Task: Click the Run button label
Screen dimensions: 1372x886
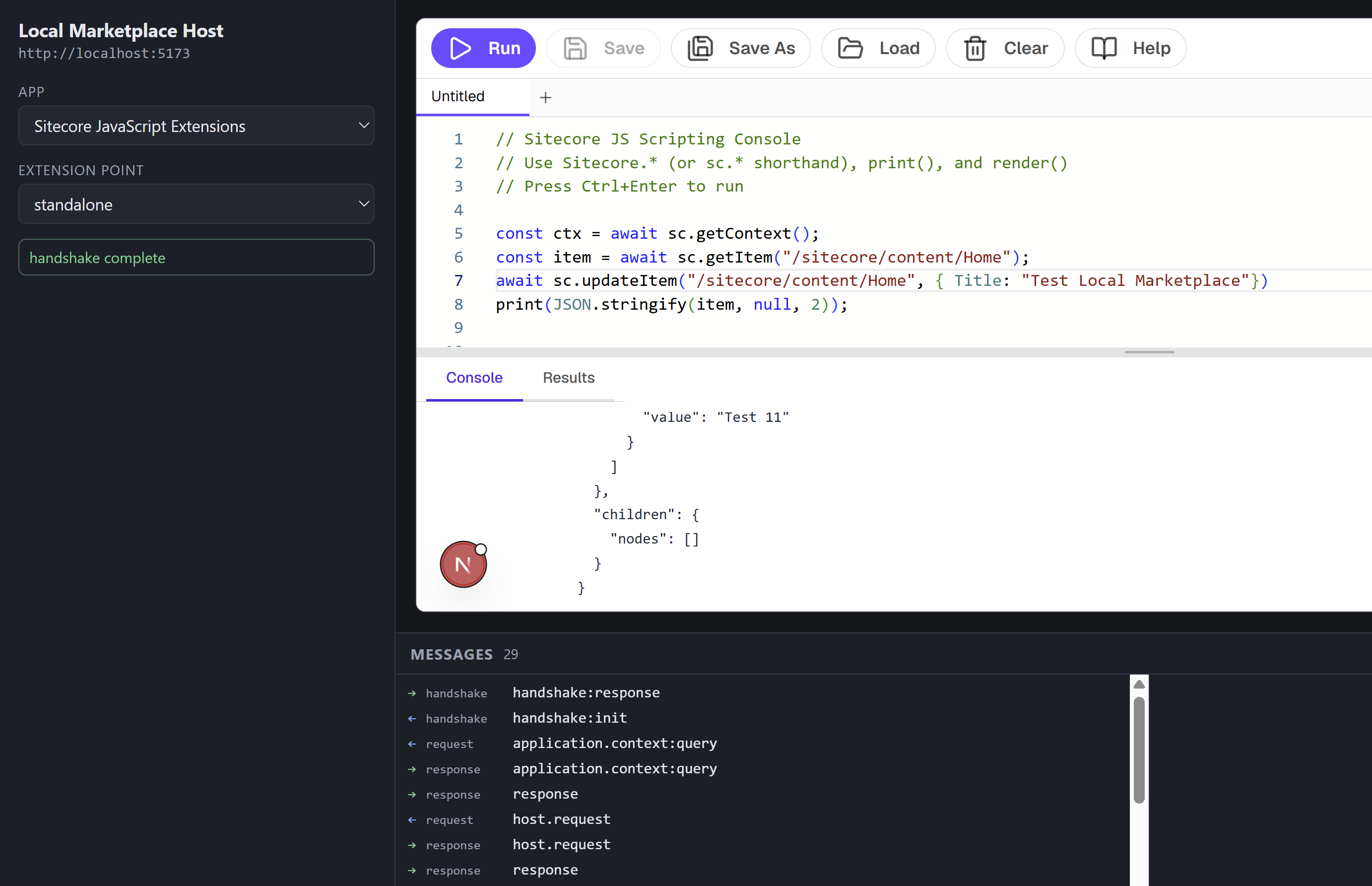Action: click(504, 48)
